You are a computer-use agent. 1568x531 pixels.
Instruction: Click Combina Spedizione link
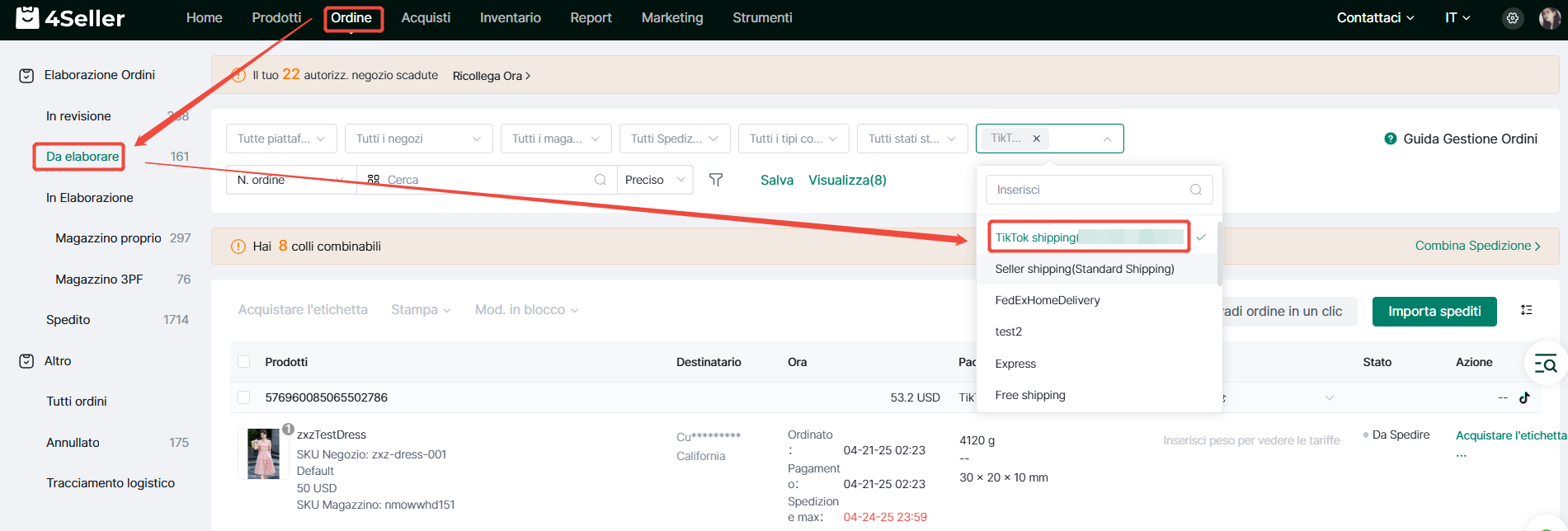(1477, 246)
